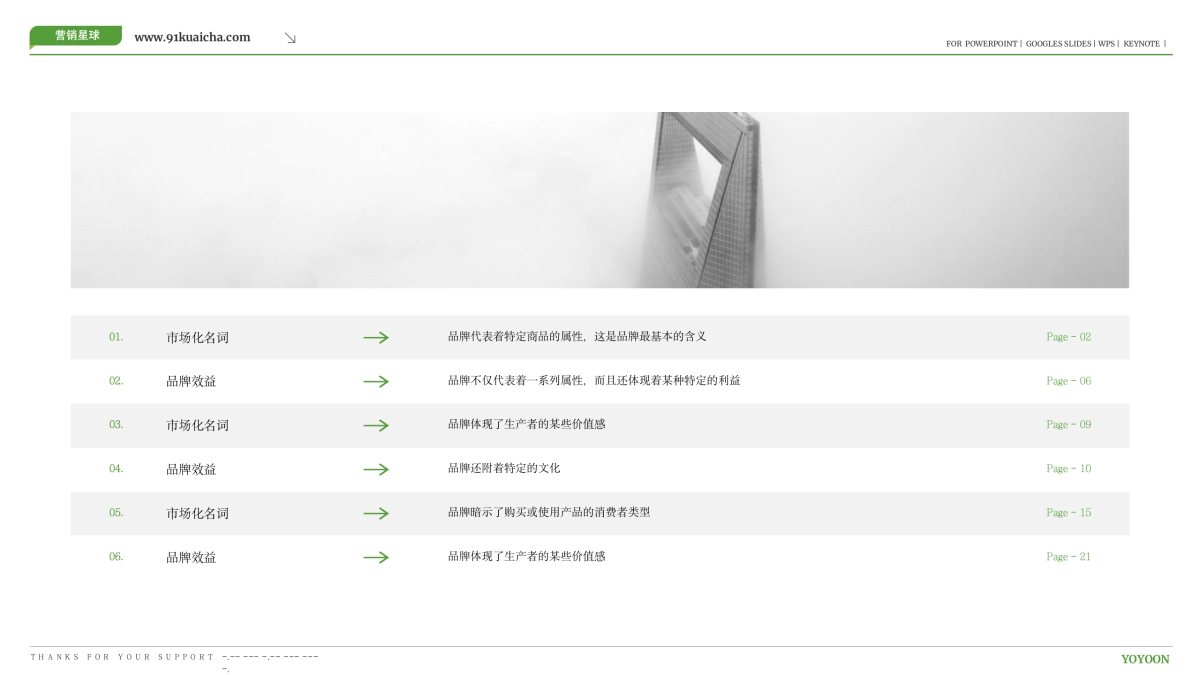Select the arrow icon in row 05
Viewport: 1200px width, 675px height.
376,513
